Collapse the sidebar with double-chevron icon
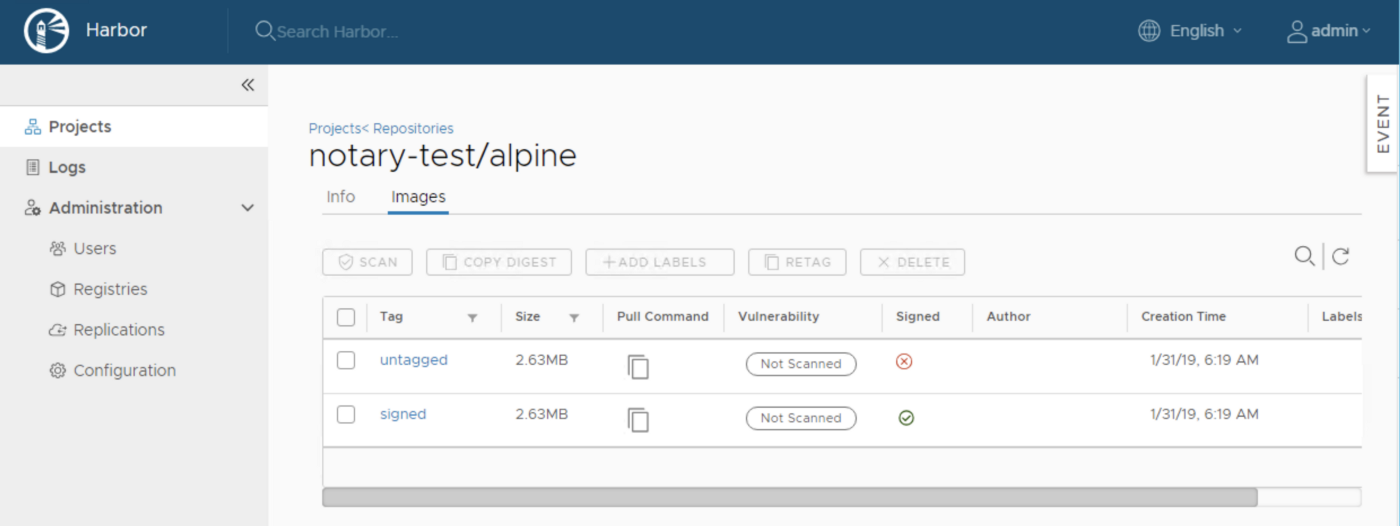 click(248, 85)
